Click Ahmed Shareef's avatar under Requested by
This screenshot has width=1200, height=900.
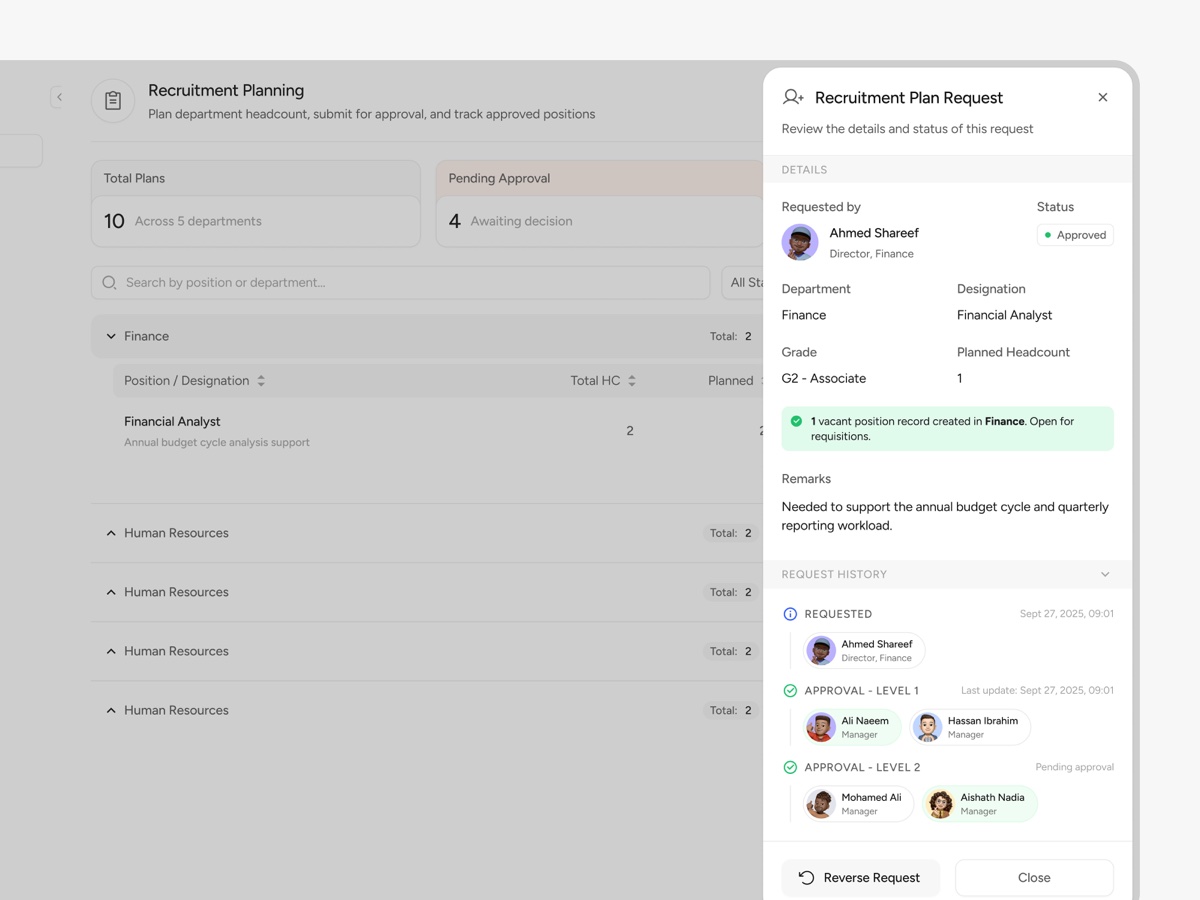pos(800,242)
